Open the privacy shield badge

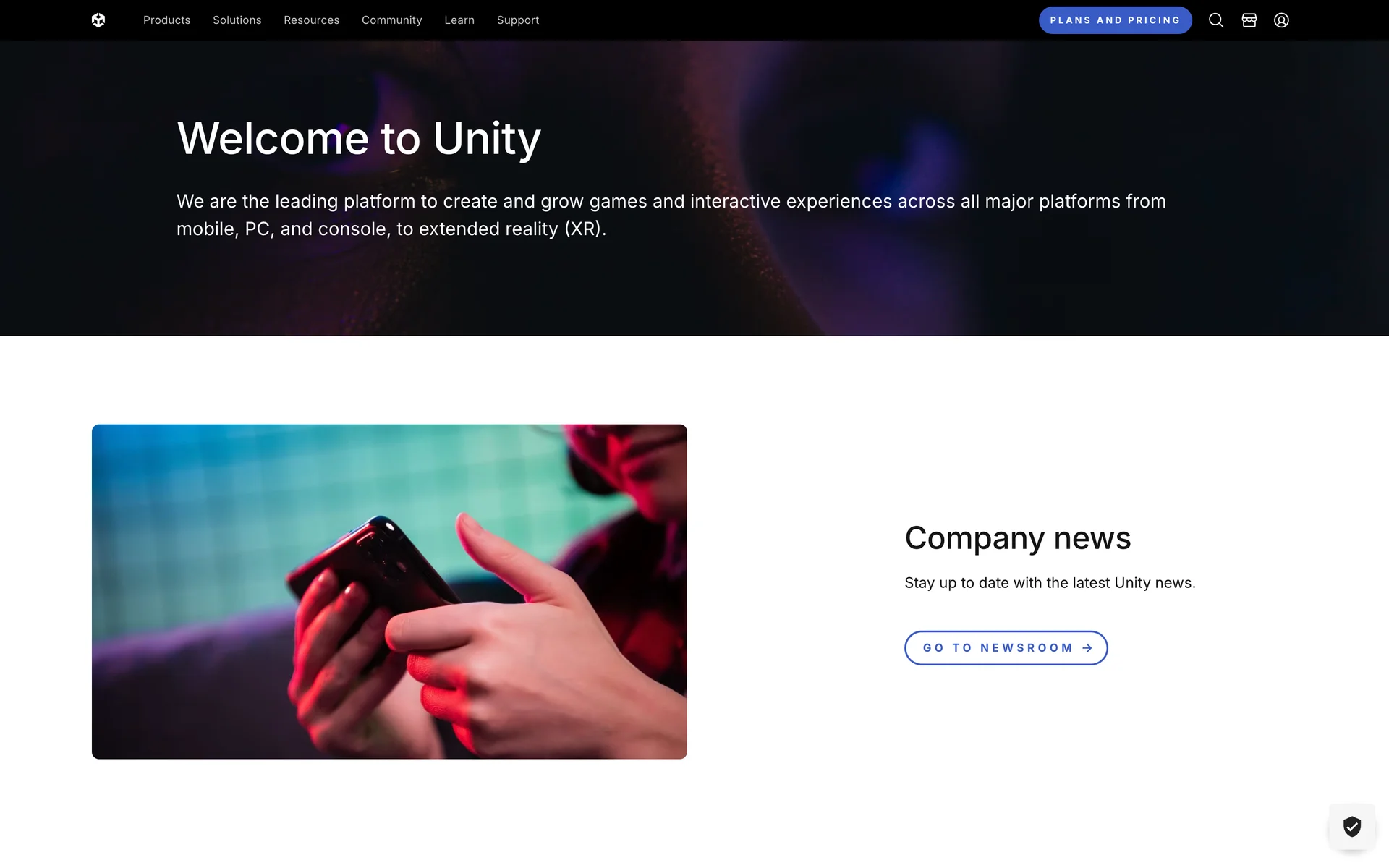coord(1352,826)
